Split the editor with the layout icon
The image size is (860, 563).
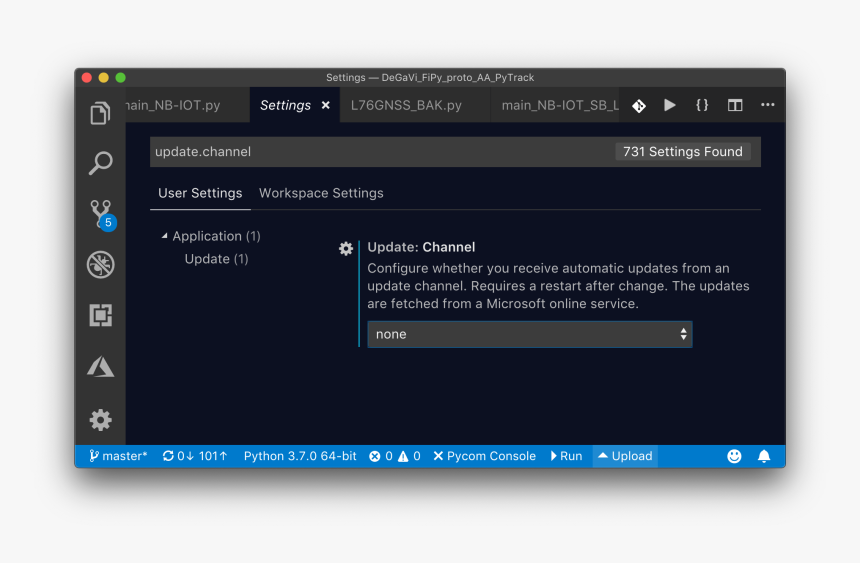click(x=735, y=105)
